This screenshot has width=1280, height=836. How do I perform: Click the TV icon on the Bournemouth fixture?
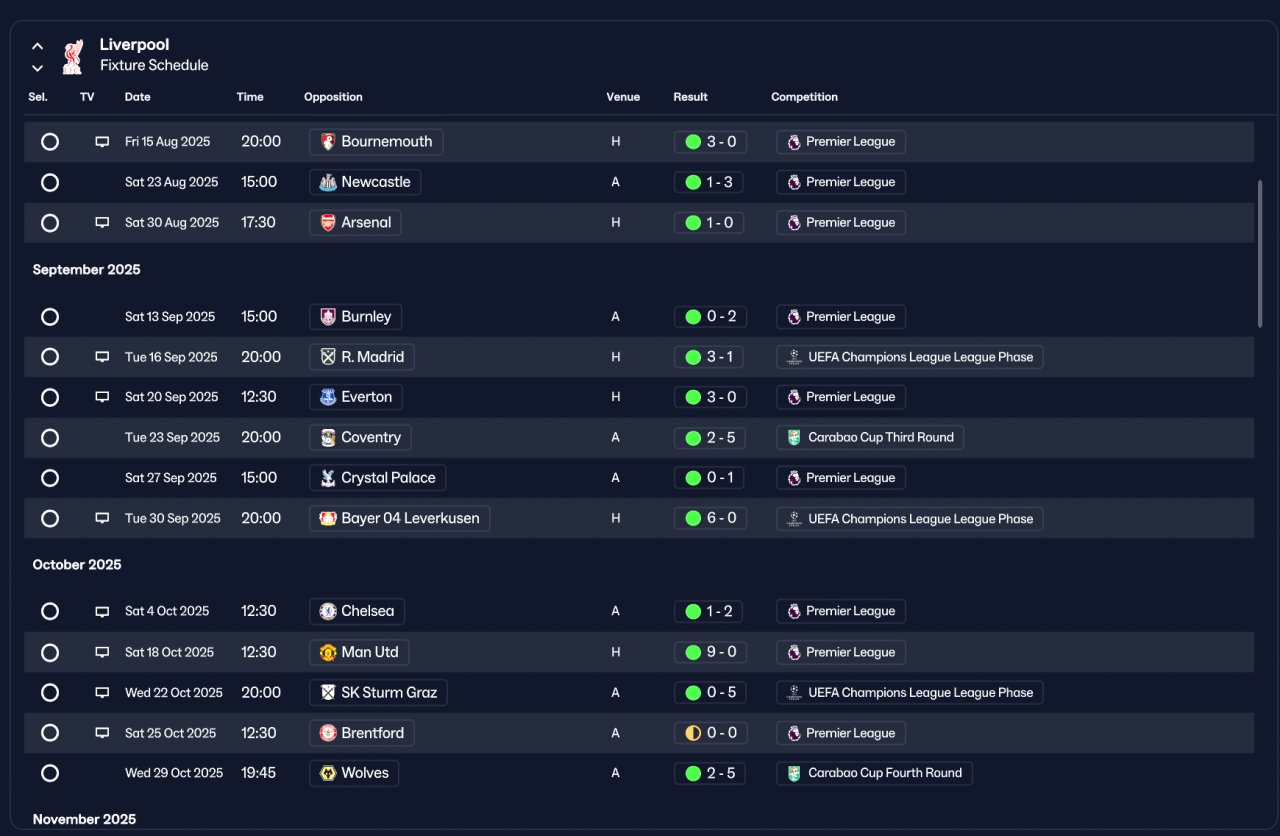(102, 142)
